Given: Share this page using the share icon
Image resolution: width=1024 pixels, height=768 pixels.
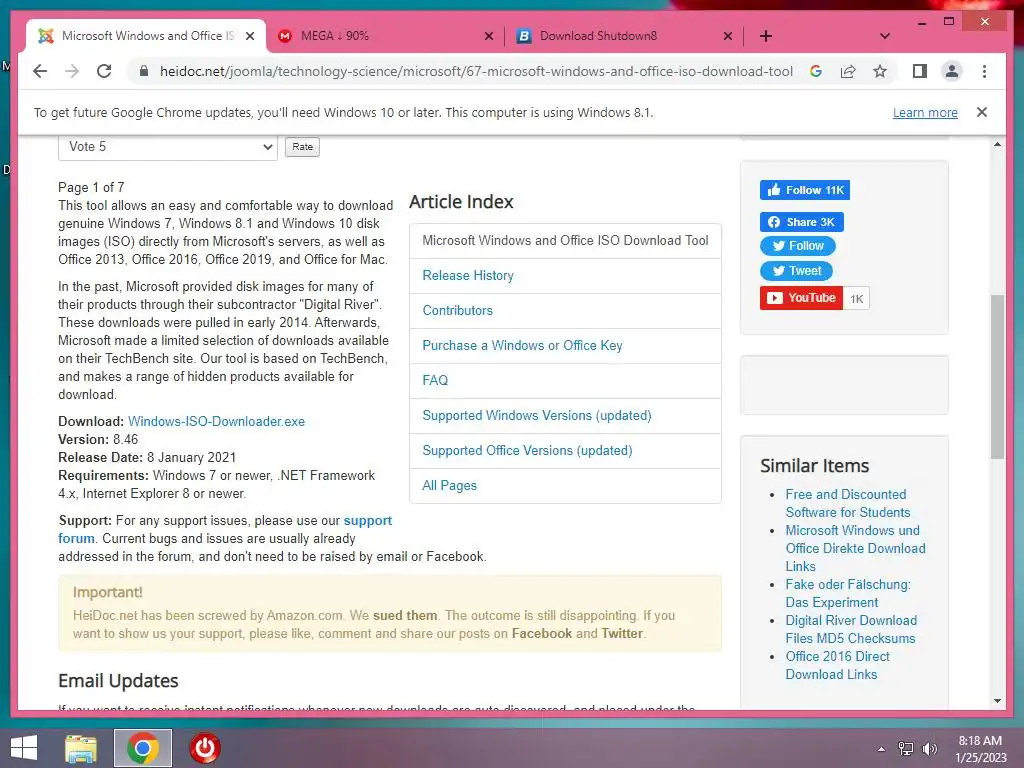Looking at the screenshot, I should pyautogui.click(x=848, y=71).
